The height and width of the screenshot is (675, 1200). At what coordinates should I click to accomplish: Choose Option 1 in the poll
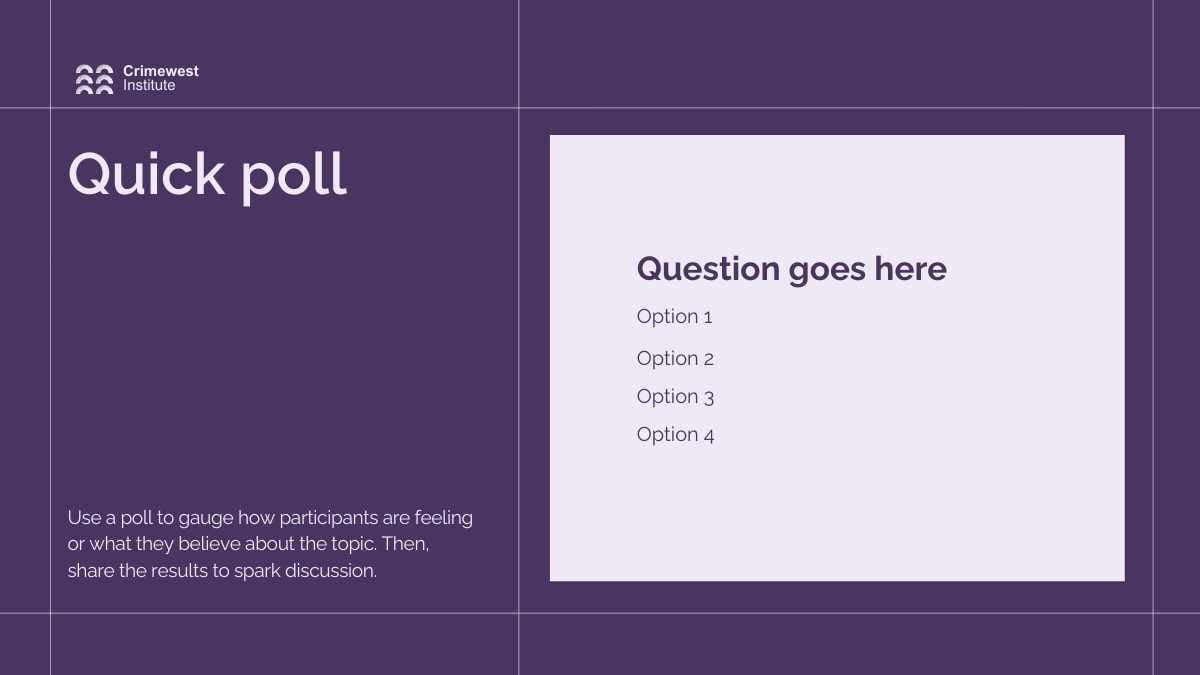click(x=674, y=317)
